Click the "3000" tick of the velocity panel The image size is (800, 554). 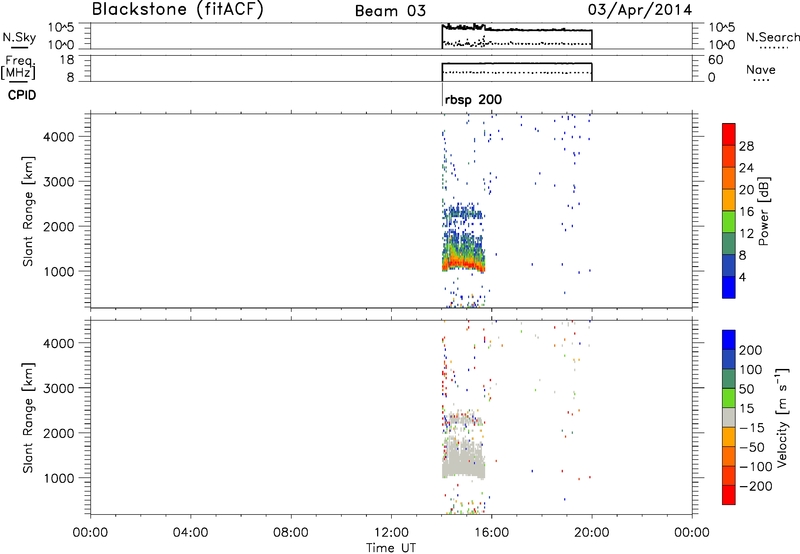[x=59, y=388]
